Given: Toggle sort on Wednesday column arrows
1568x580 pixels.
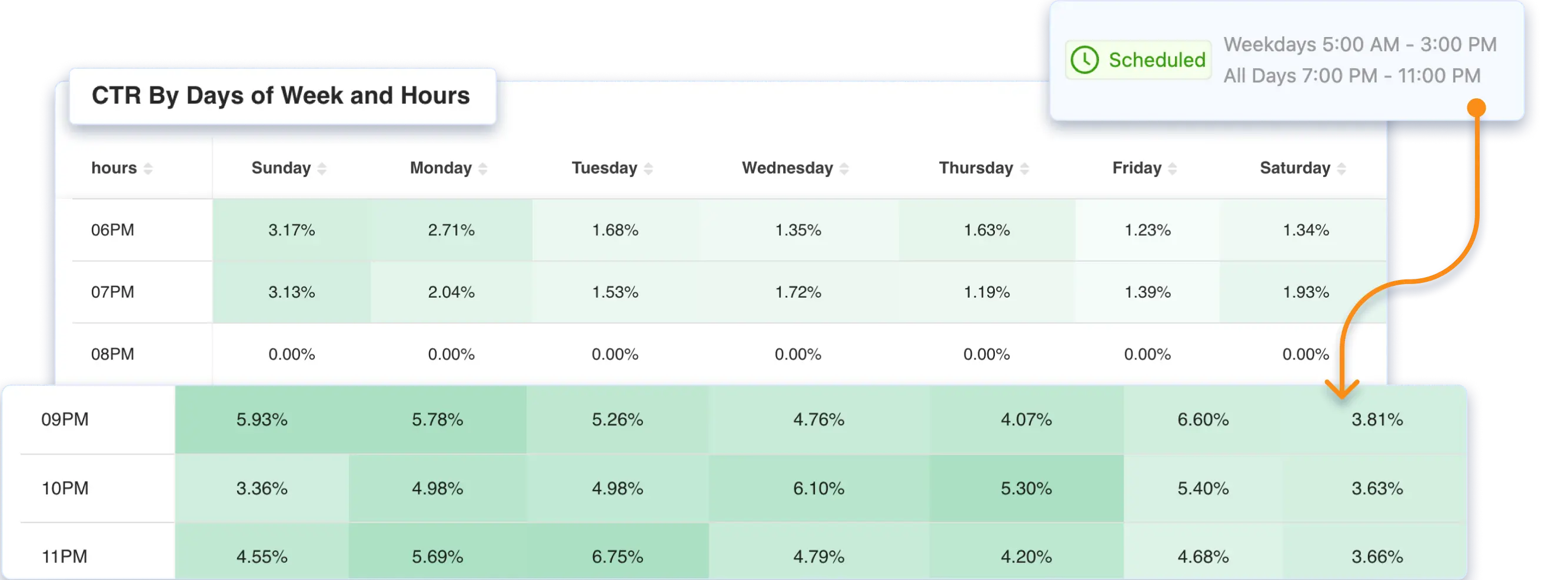Looking at the screenshot, I should click(x=844, y=169).
